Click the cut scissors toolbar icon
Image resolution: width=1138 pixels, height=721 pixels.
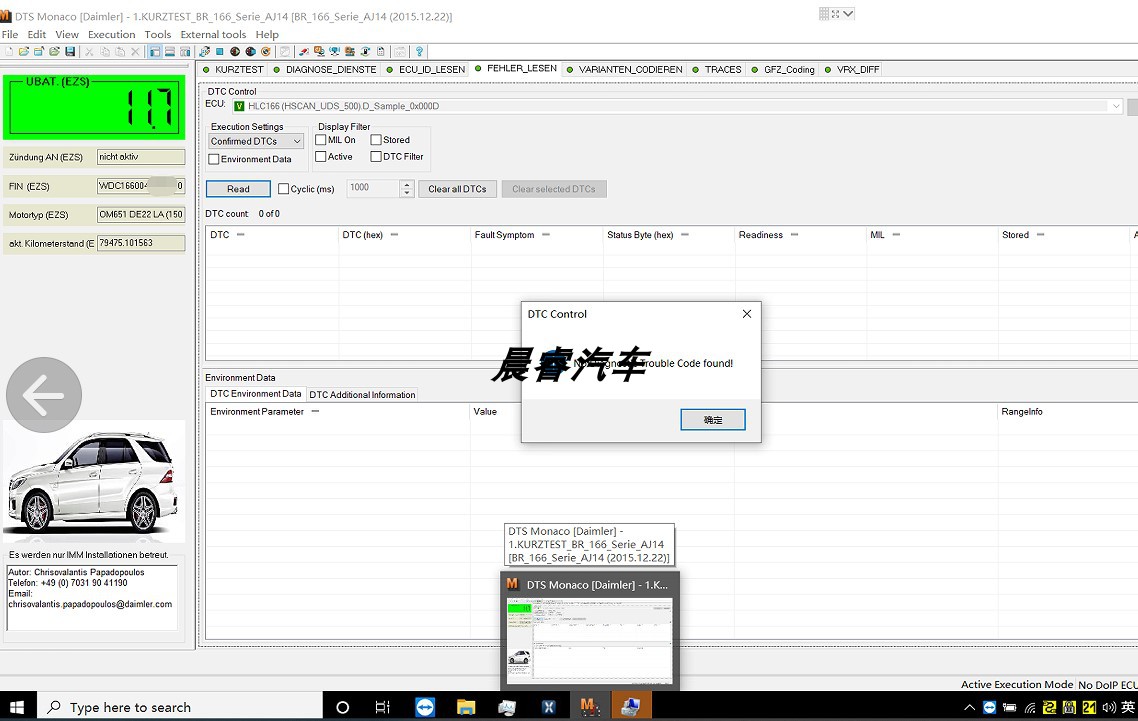pos(89,52)
